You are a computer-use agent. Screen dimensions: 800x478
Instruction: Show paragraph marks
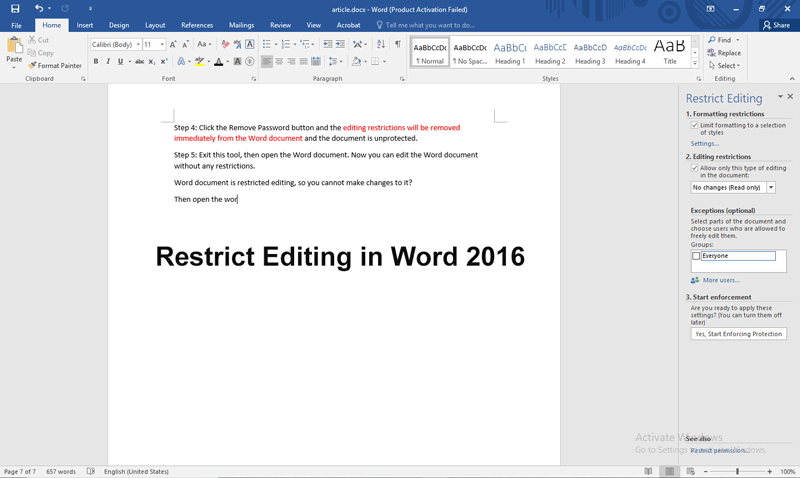[x=397, y=44]
